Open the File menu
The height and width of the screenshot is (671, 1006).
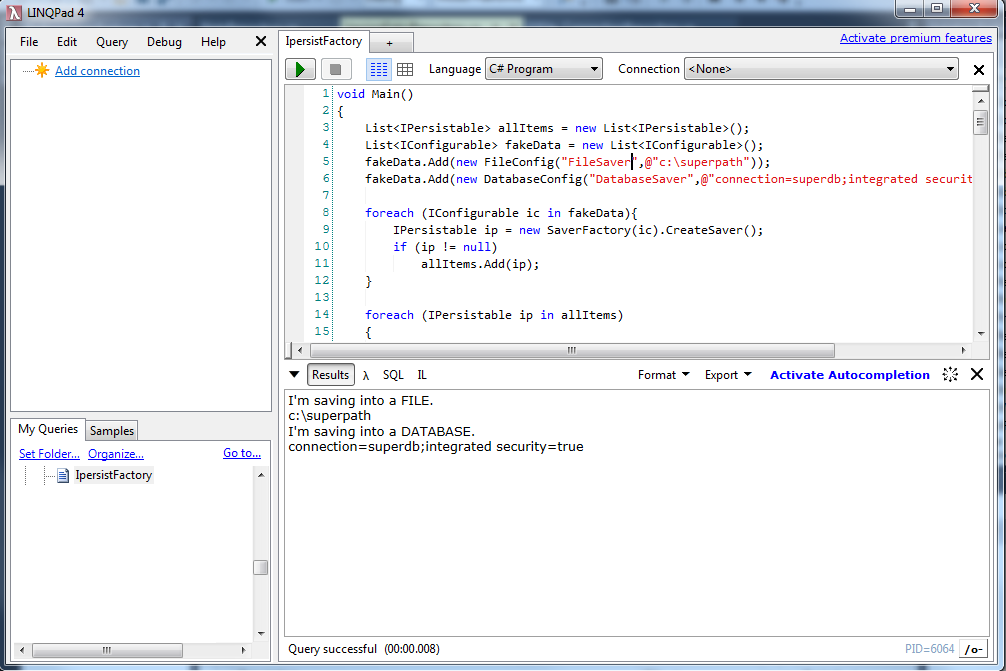(x=29, y=42)
